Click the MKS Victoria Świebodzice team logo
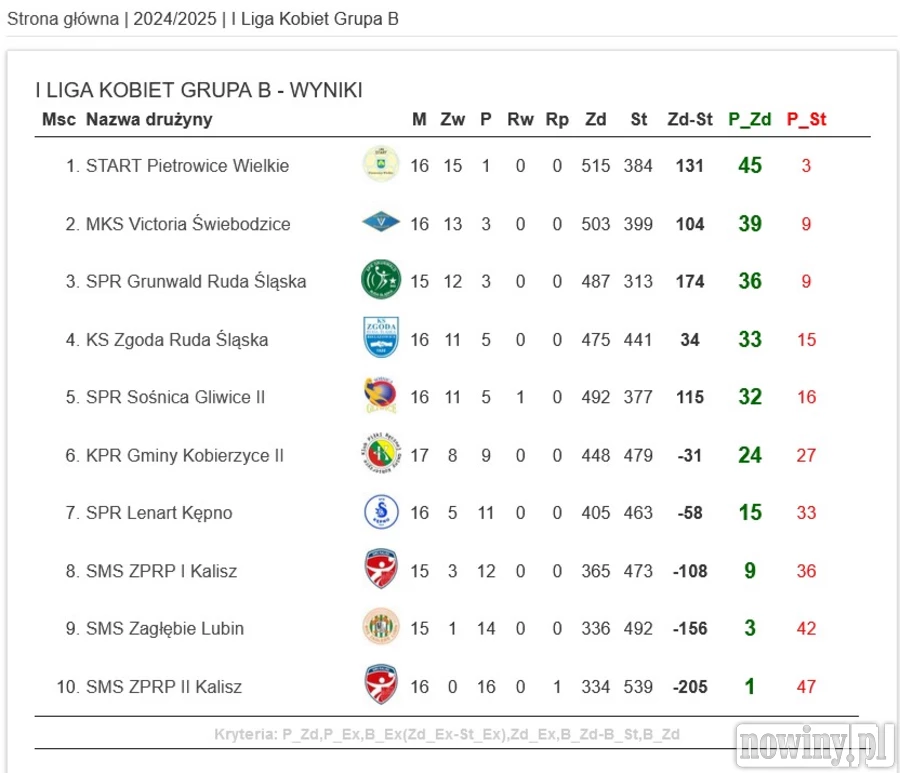 (381, 222)
